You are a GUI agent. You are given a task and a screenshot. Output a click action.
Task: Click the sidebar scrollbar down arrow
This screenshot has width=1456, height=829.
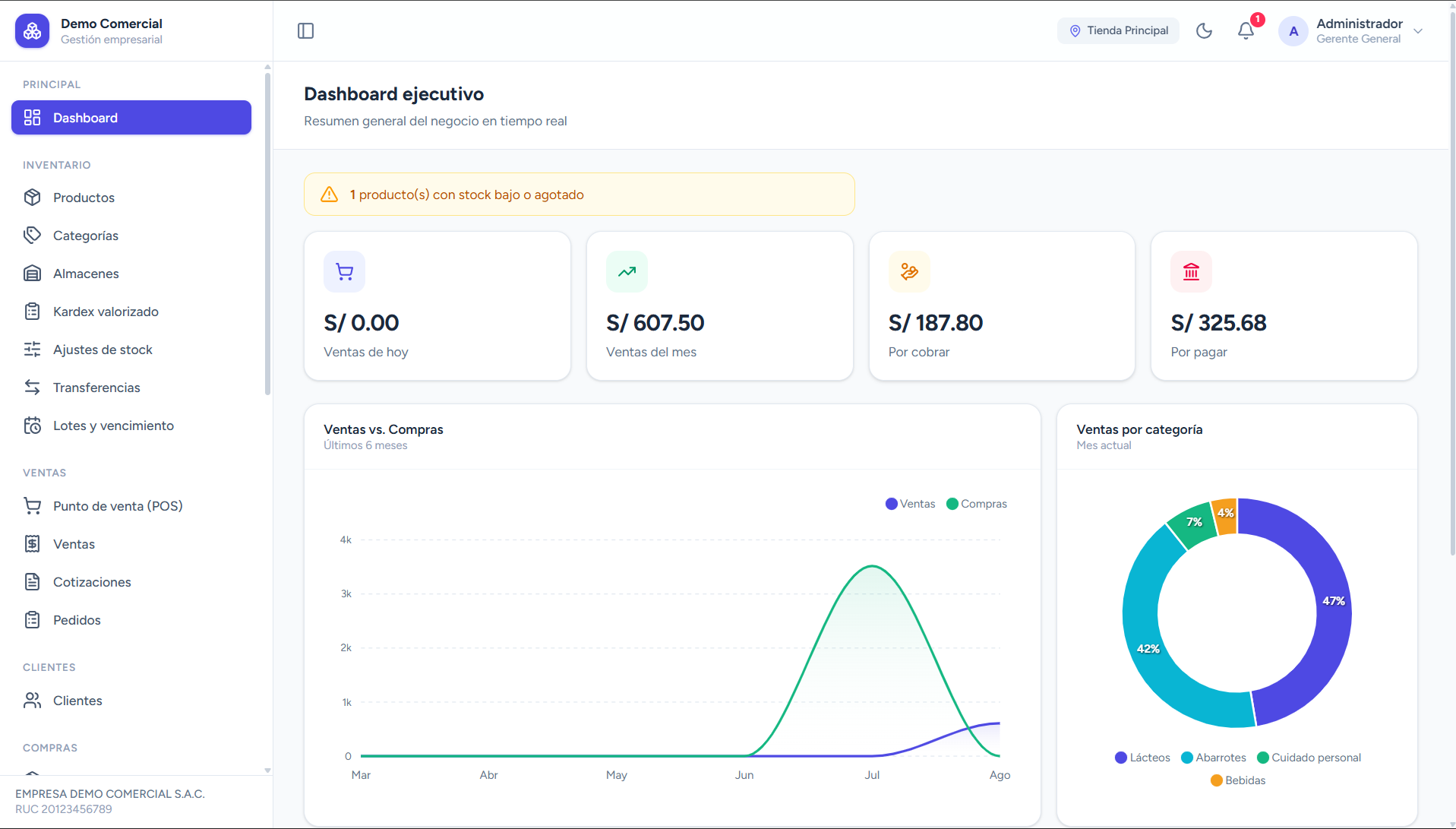point(267,770)
